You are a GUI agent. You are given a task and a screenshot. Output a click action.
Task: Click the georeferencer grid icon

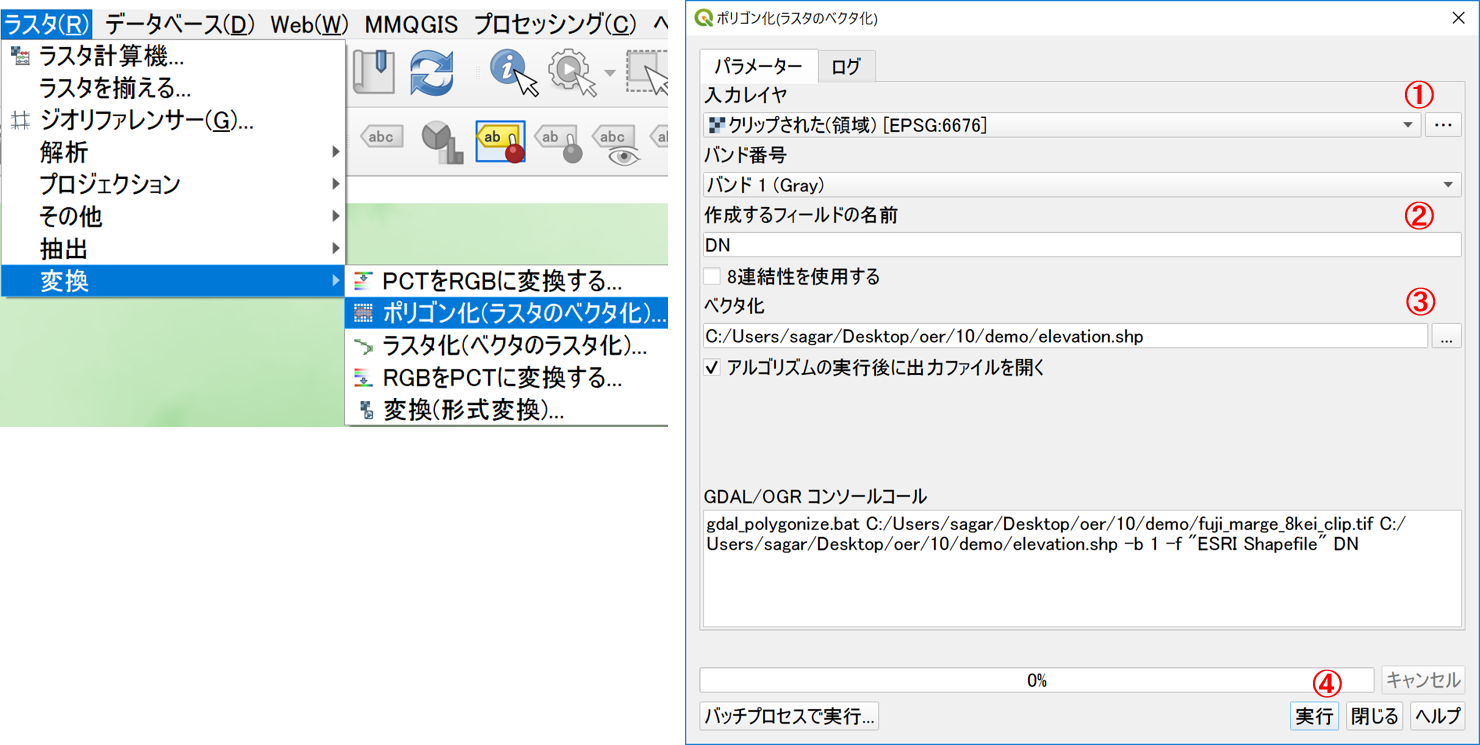tap(20, 121)
